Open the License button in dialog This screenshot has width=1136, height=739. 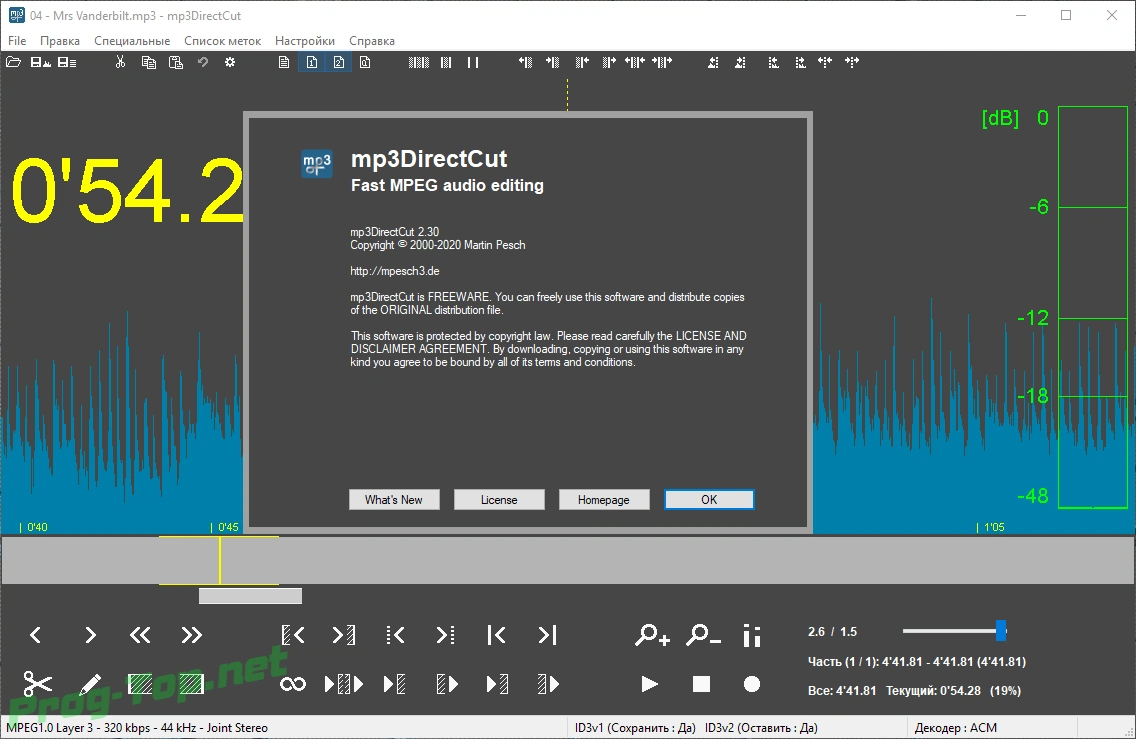coord(498,500)
